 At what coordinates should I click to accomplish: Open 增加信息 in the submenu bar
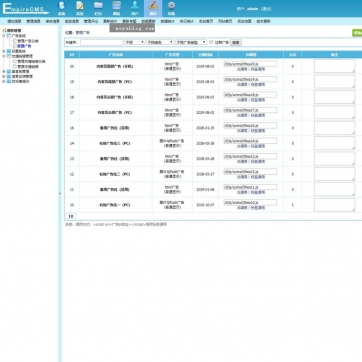pos(14,21)
